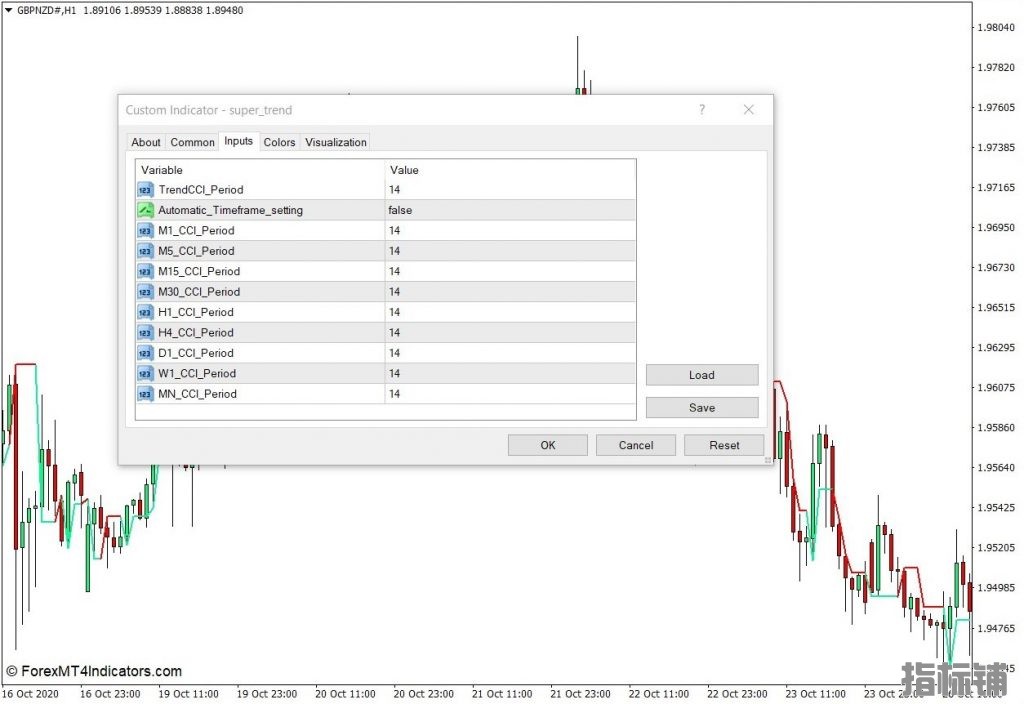Click the green boolean icon beside Automatic_Timeframe_setting
This screenshot has height=704, width=1024.
(145, 210)
